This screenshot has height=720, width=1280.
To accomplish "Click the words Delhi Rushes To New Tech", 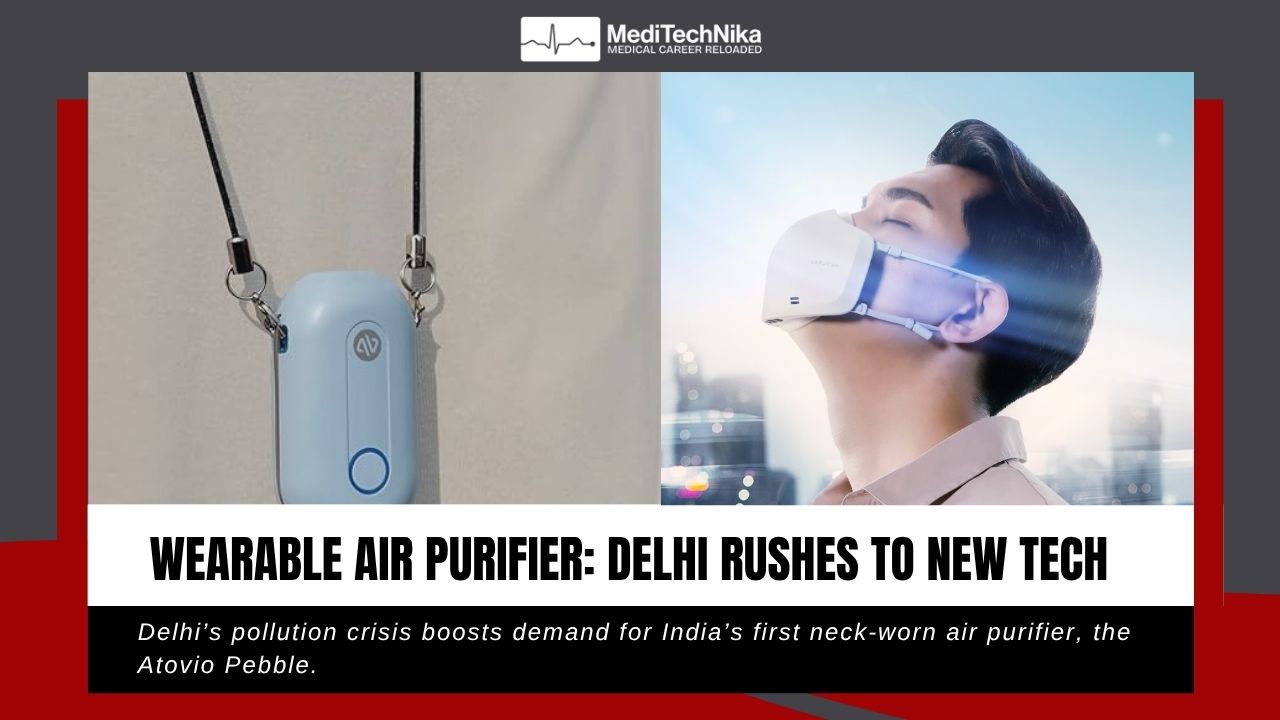I will tap(857, 558).
